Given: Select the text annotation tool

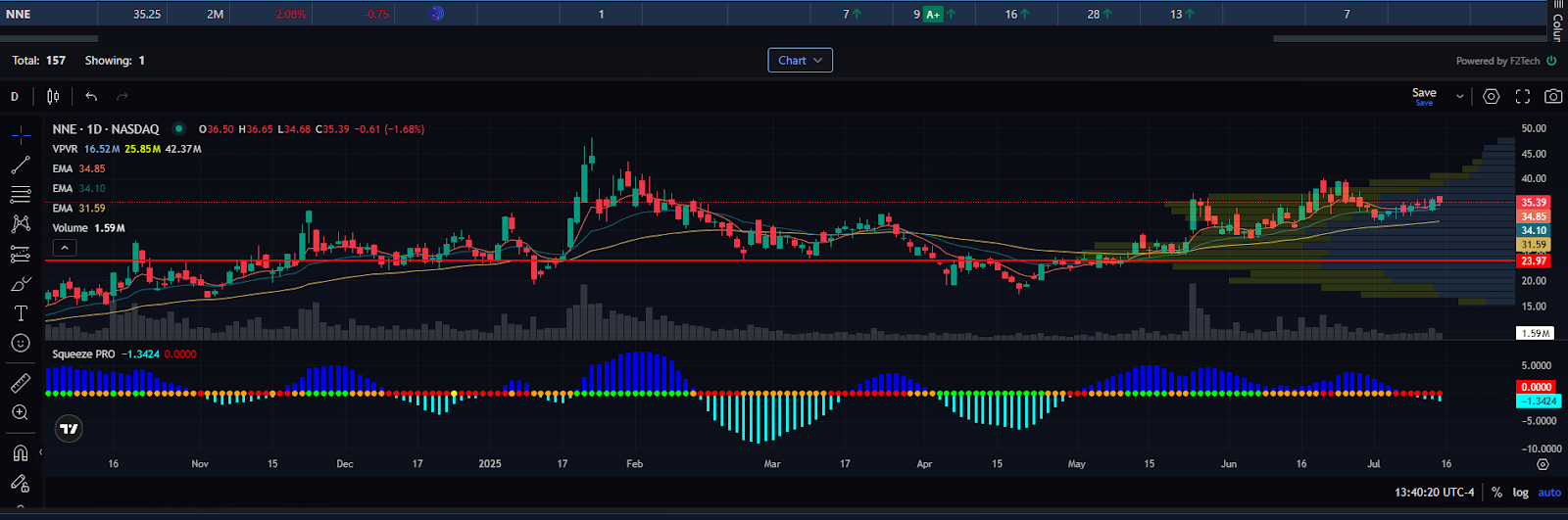Looking at the screenshot, I should (x=21, y=313).
